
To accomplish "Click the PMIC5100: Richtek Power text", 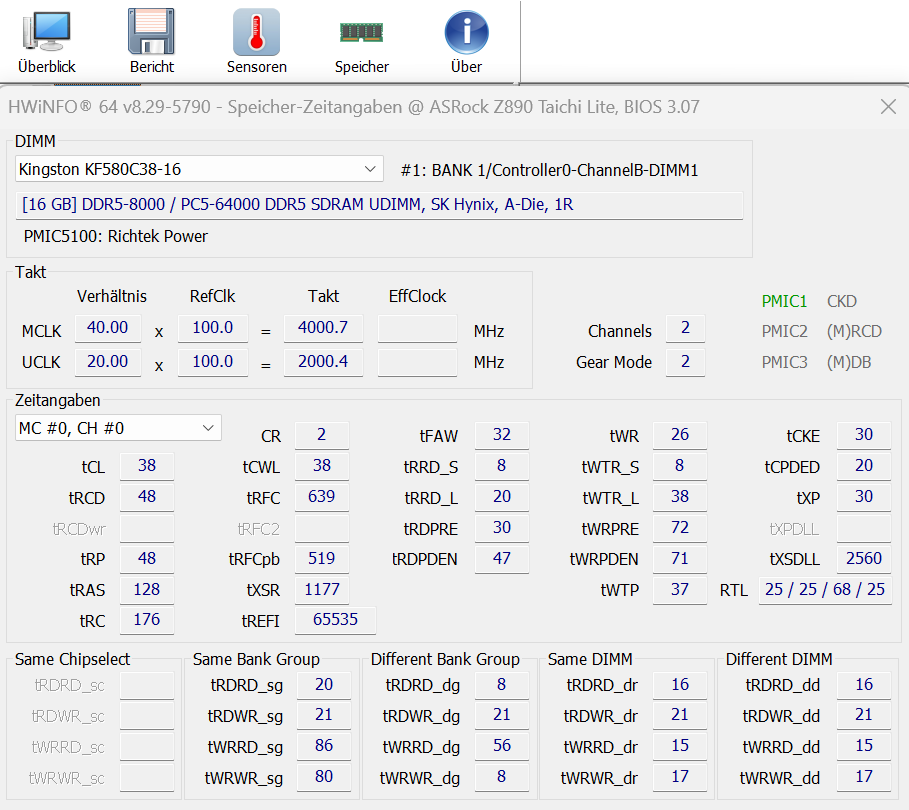I will [x=115, y=237].
